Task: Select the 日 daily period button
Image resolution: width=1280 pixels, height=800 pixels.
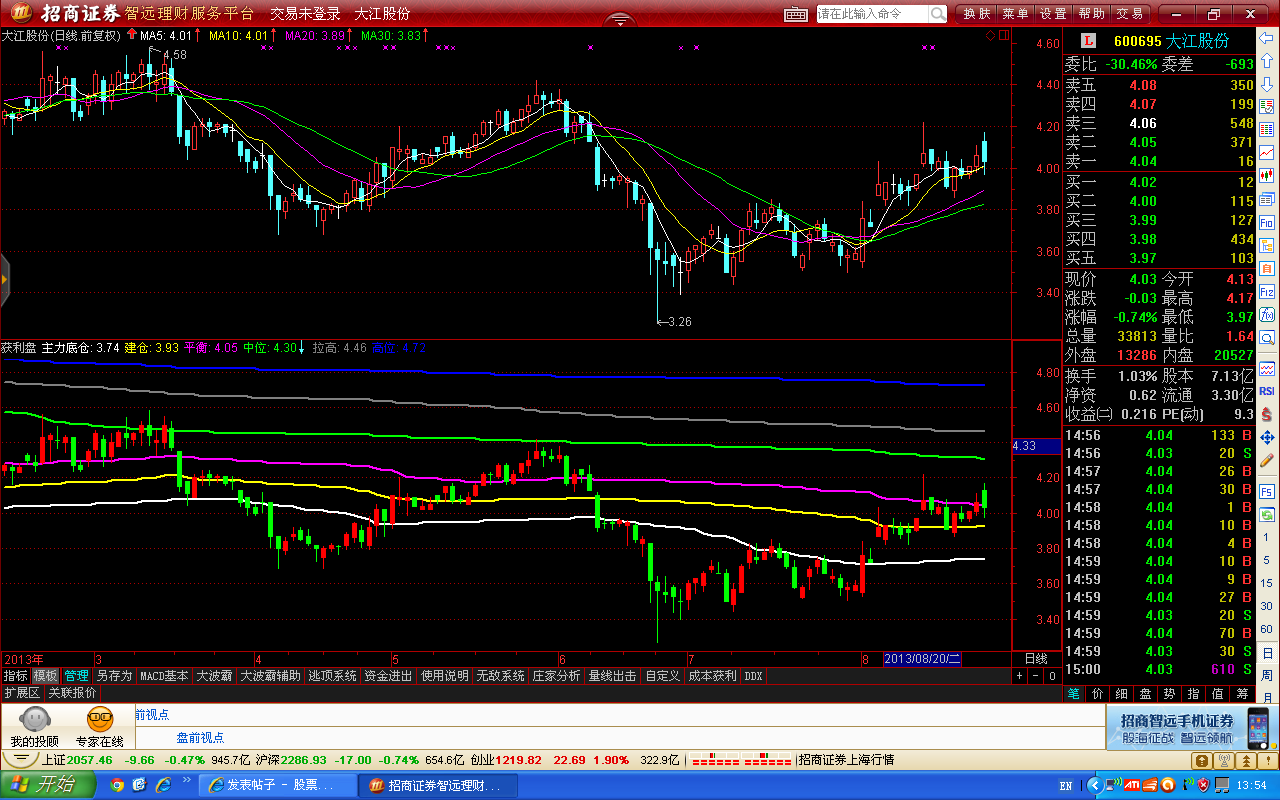Action: pos(1266,654)
